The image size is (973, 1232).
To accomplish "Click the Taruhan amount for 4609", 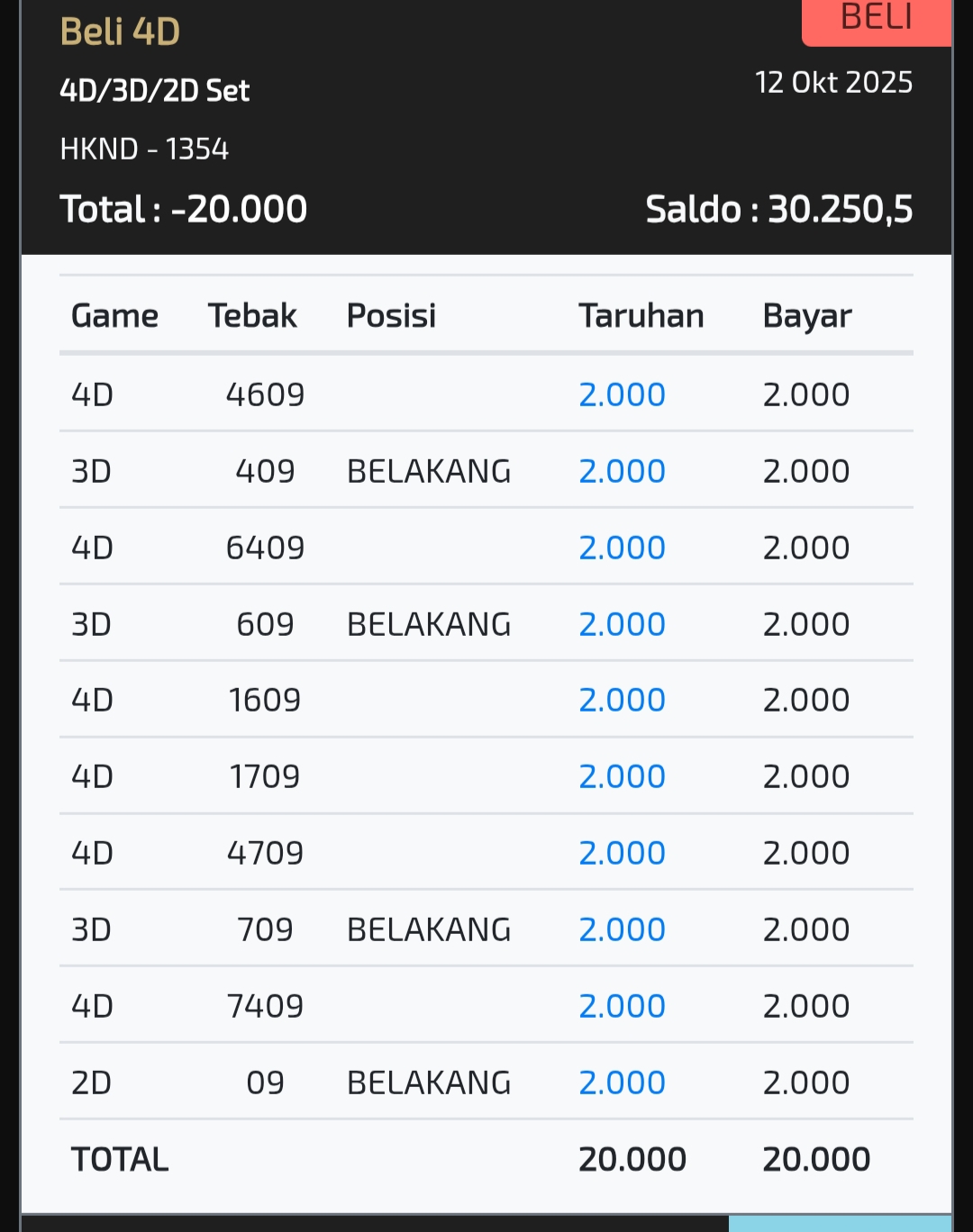I will 622,394.
